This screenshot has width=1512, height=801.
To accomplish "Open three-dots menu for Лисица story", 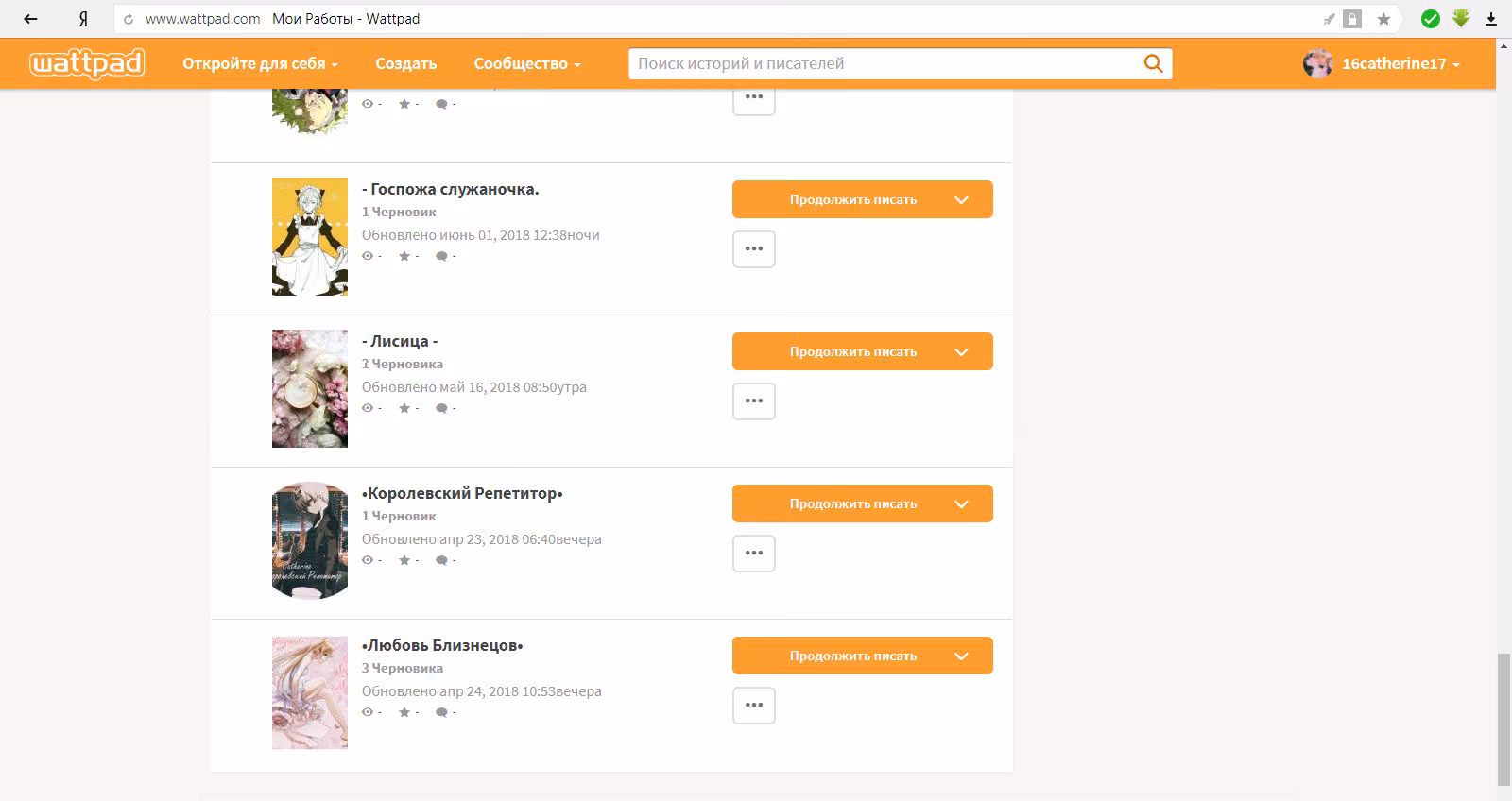I will 753,401.
